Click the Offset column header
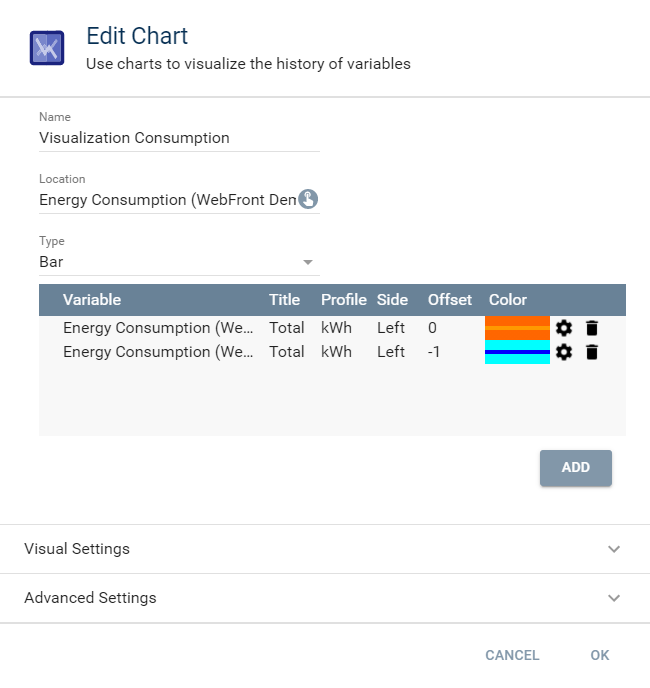Image resolution: width=650 pixels, height=688 pixels. 450,300
